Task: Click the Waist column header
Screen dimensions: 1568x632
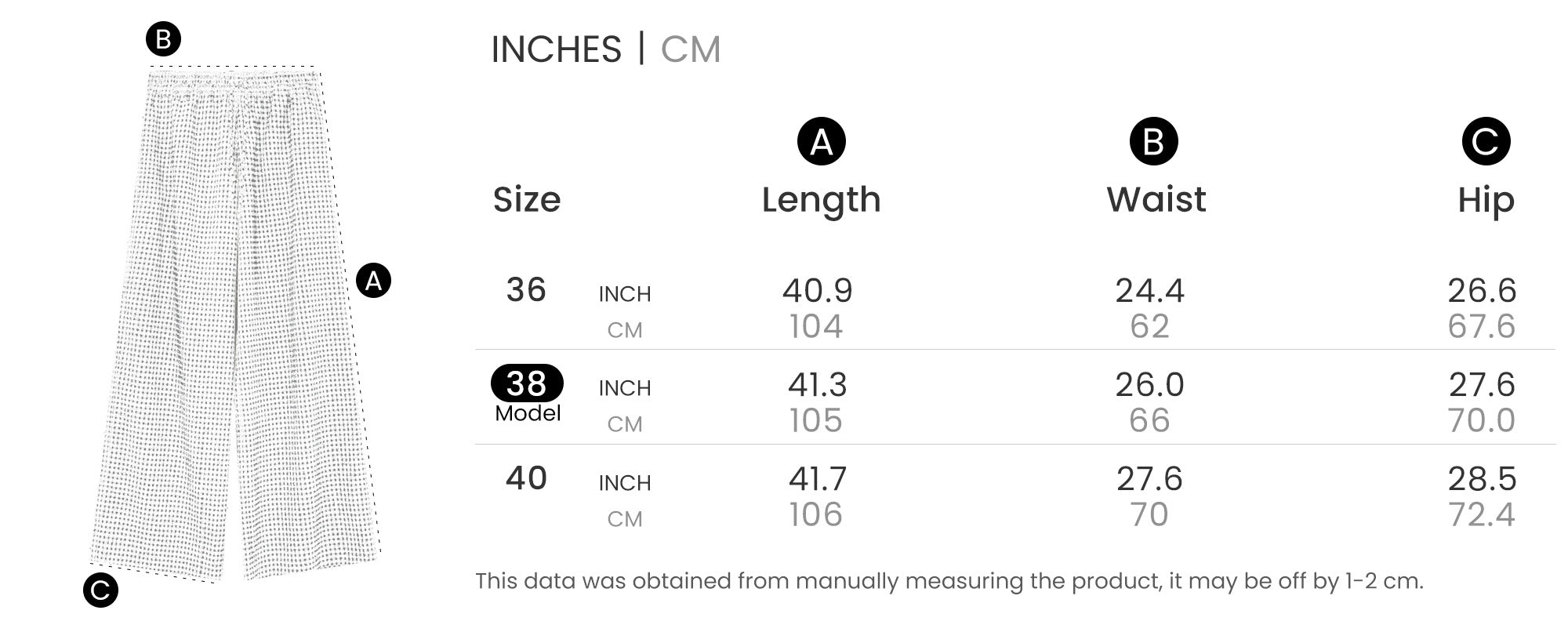Action: click(1156, 200)
